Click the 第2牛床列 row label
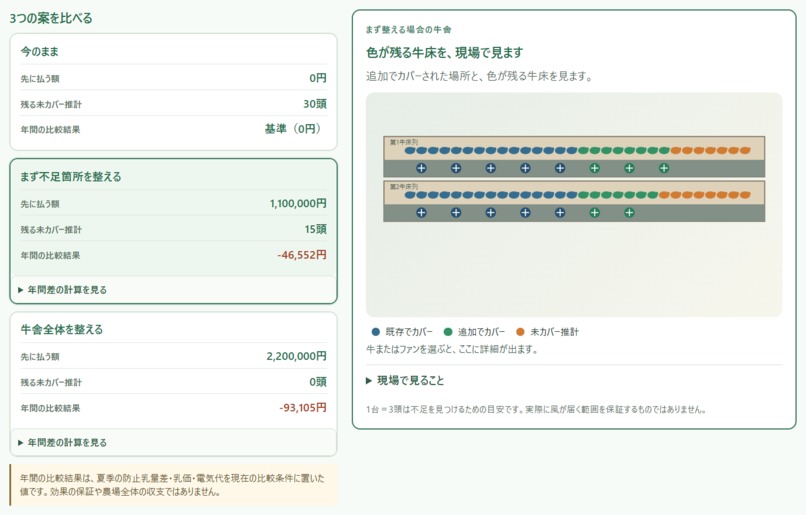This screenshot has width=806, height=515. point(404,186)
